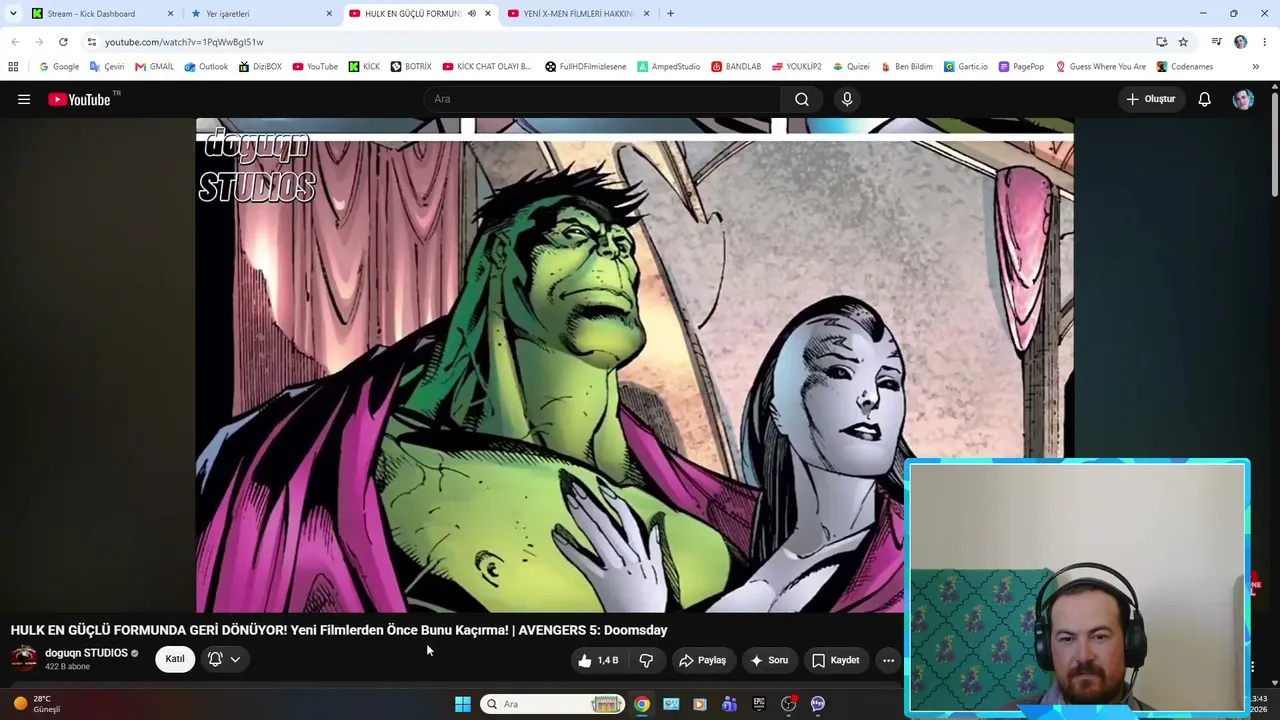Screen dimensions: 1280x720
Task: Open the DiziBOX bookmark
Action: [260, 67]
